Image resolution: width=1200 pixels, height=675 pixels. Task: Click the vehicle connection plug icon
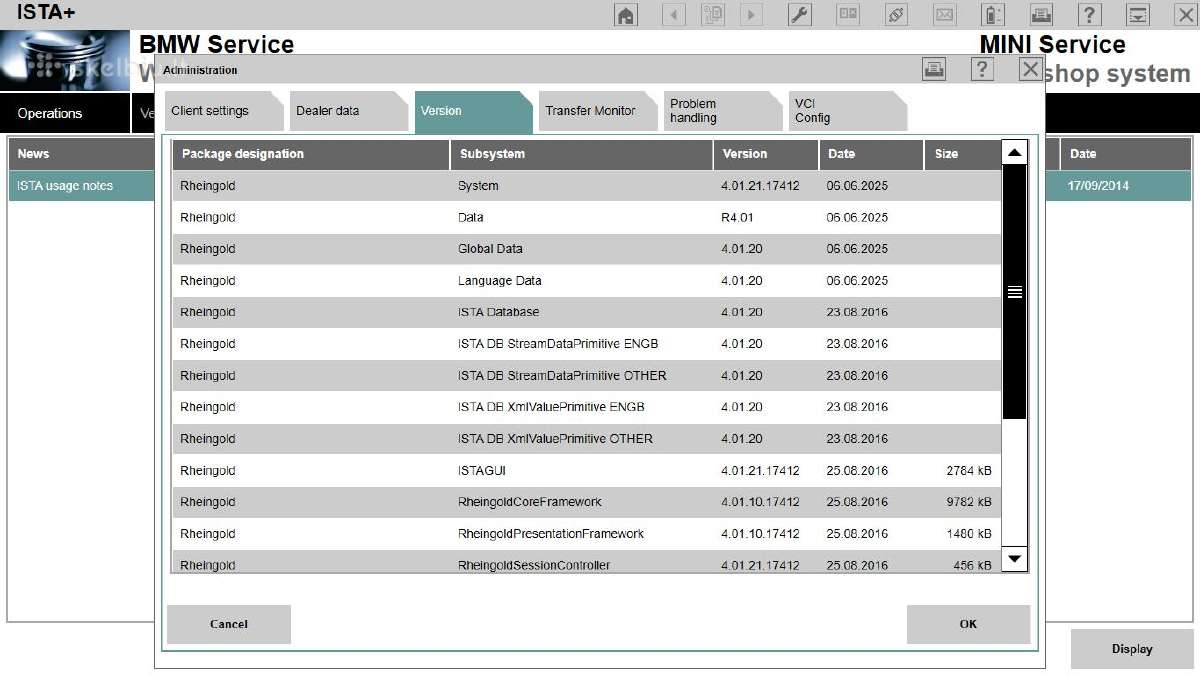pos(896,15)
